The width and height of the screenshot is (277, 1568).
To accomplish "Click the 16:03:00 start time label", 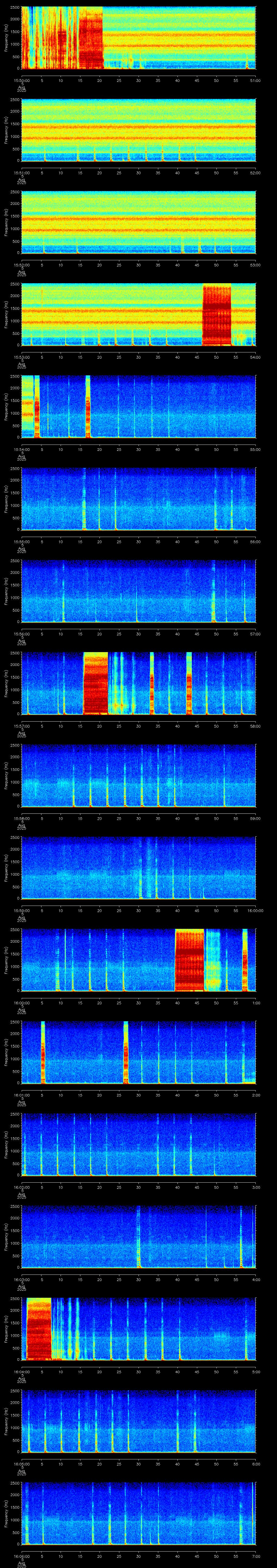I will [x=21, y=1279].
